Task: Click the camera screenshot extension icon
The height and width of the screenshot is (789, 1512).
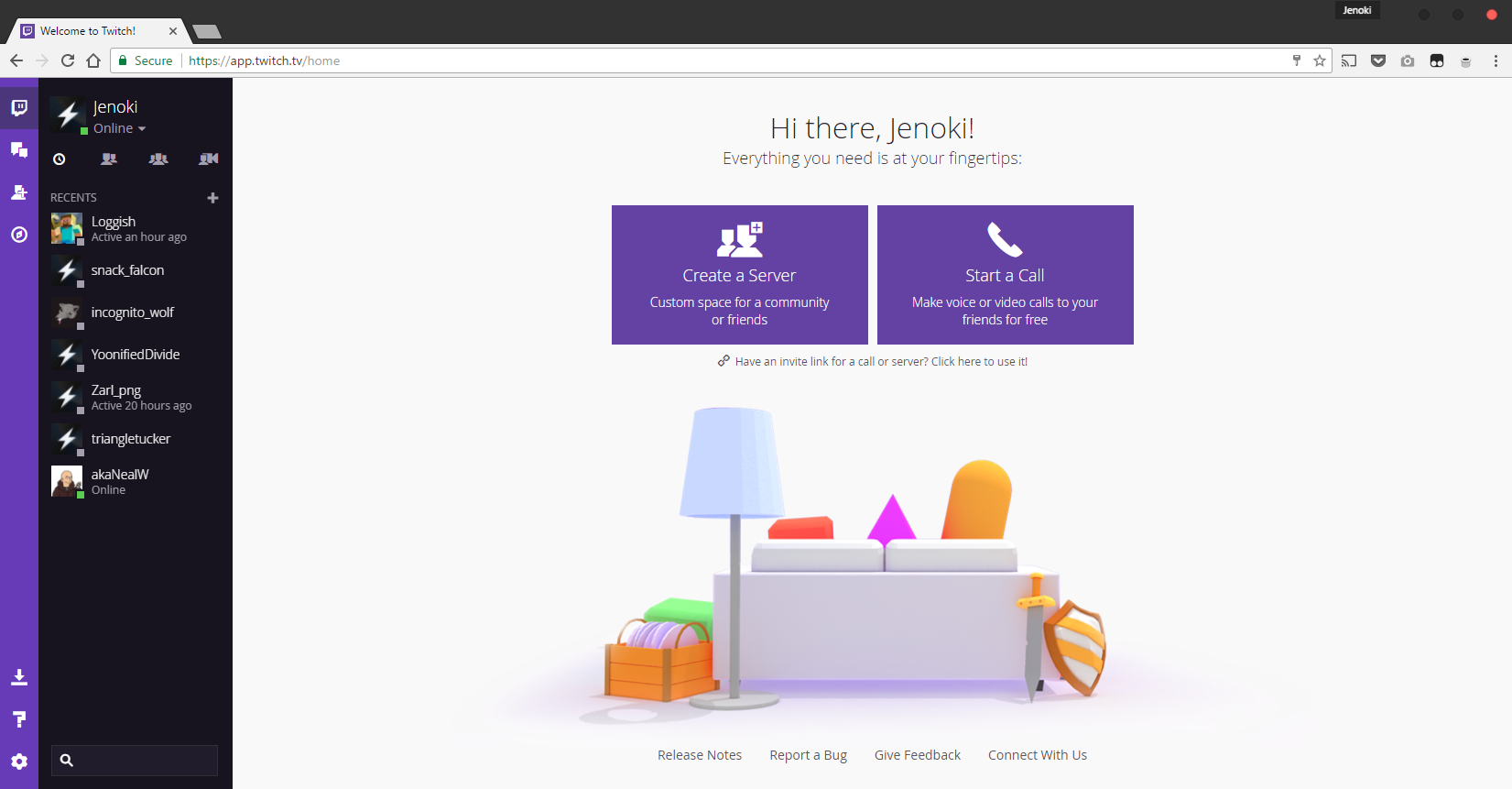Action: coord(1408,60)
